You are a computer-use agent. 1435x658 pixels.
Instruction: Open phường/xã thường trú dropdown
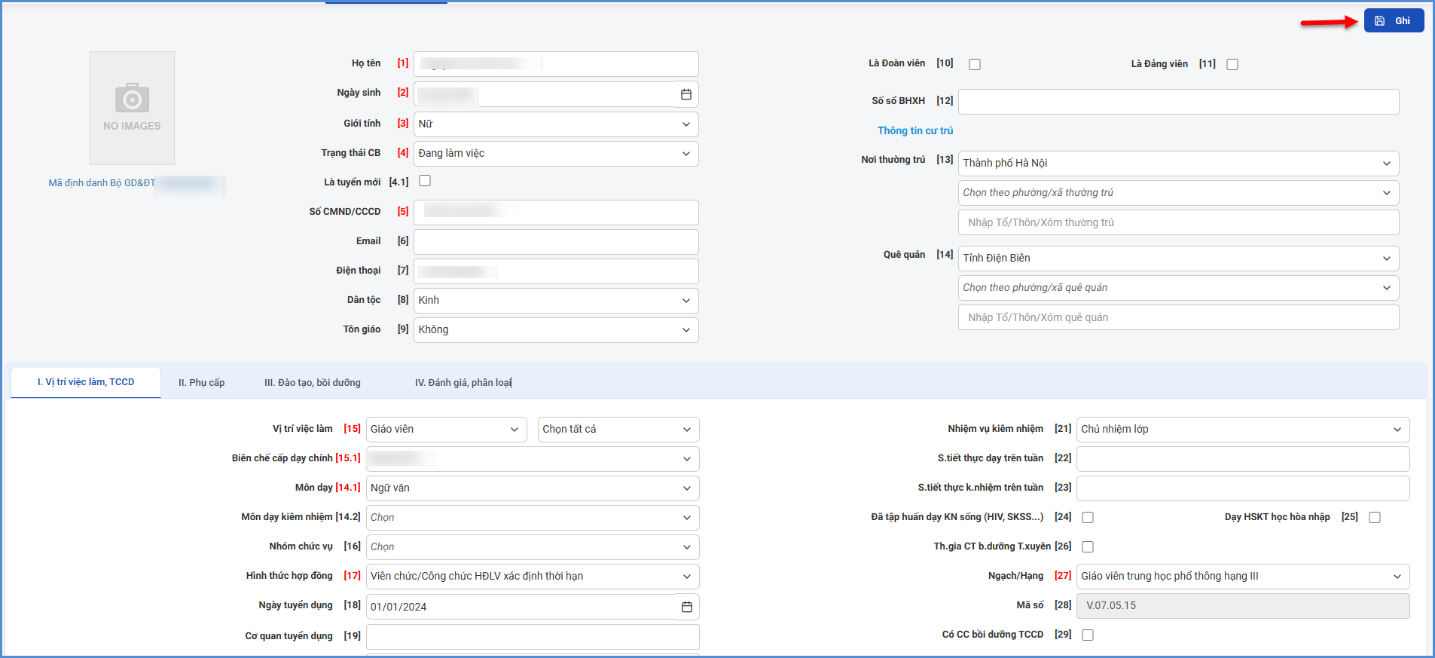tap(1179, 193)
